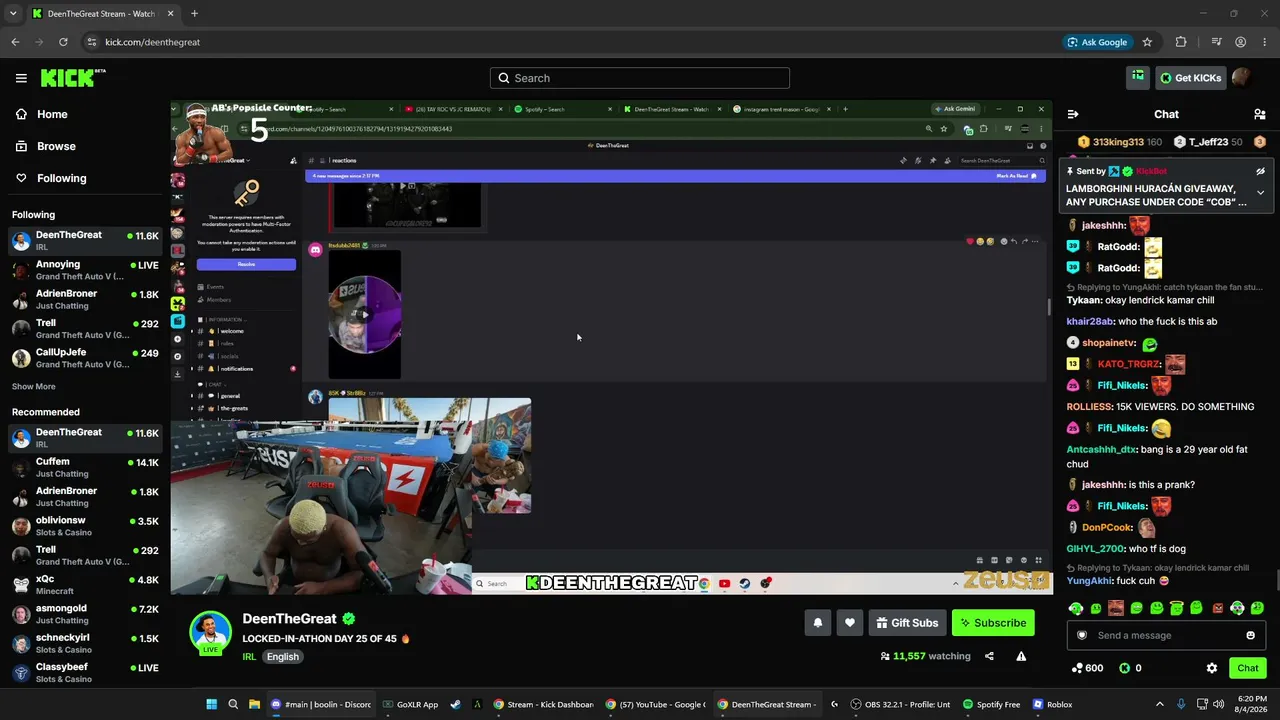Switch to OBS from taskbar

pos(899,704)
